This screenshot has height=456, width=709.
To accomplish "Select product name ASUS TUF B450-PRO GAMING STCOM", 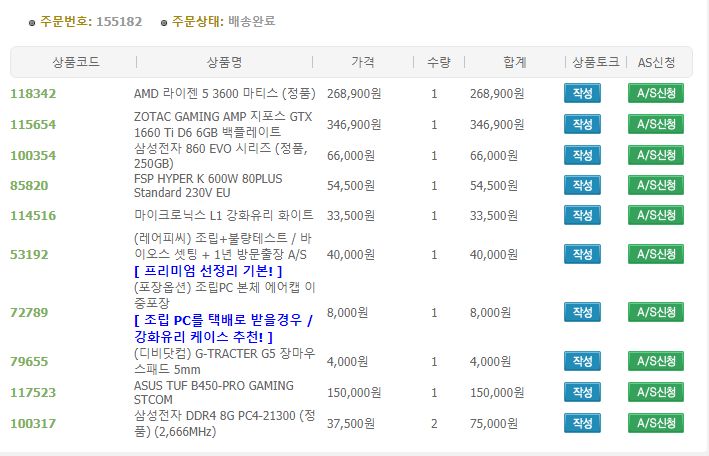I will [x=213, y=392].
